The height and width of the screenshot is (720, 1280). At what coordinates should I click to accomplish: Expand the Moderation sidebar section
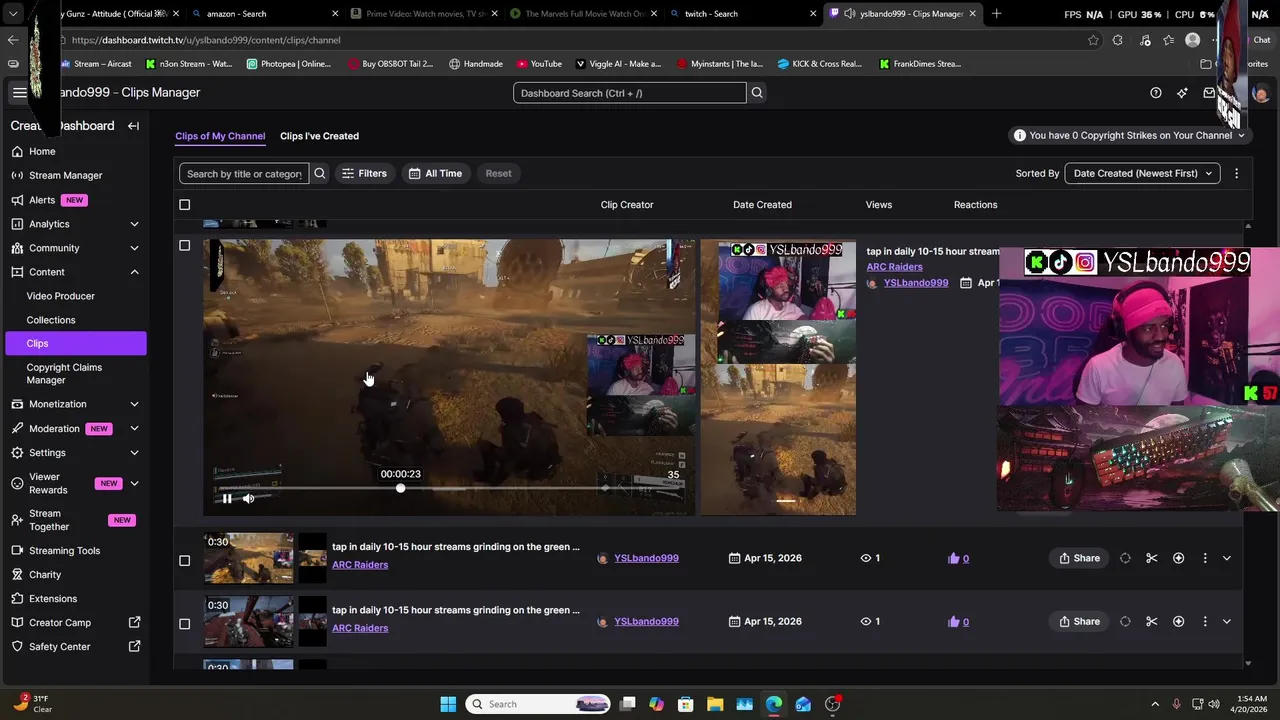(134, 428)
